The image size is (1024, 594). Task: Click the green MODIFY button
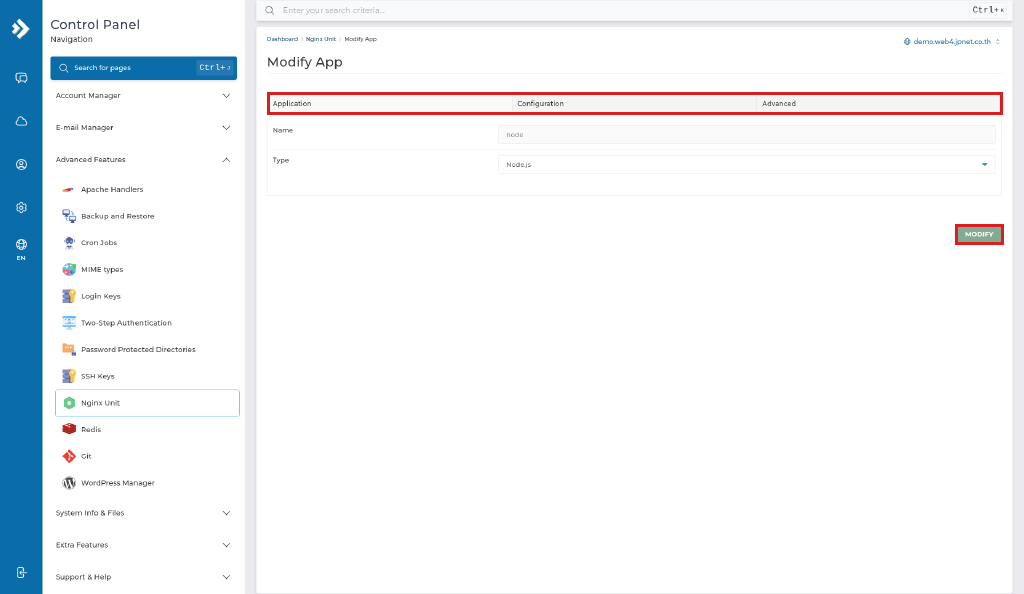click(979, 234)
